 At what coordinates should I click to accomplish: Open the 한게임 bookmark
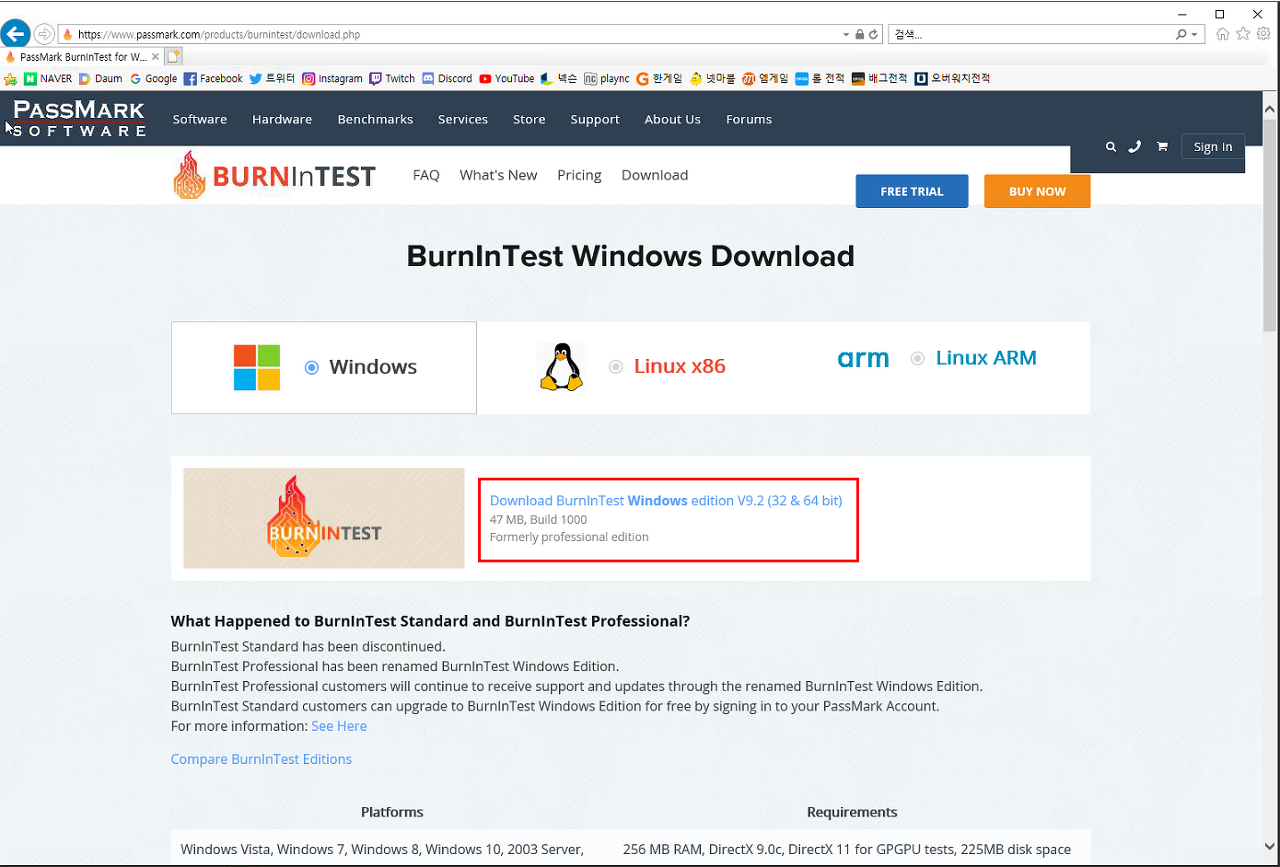click(659, 79)
